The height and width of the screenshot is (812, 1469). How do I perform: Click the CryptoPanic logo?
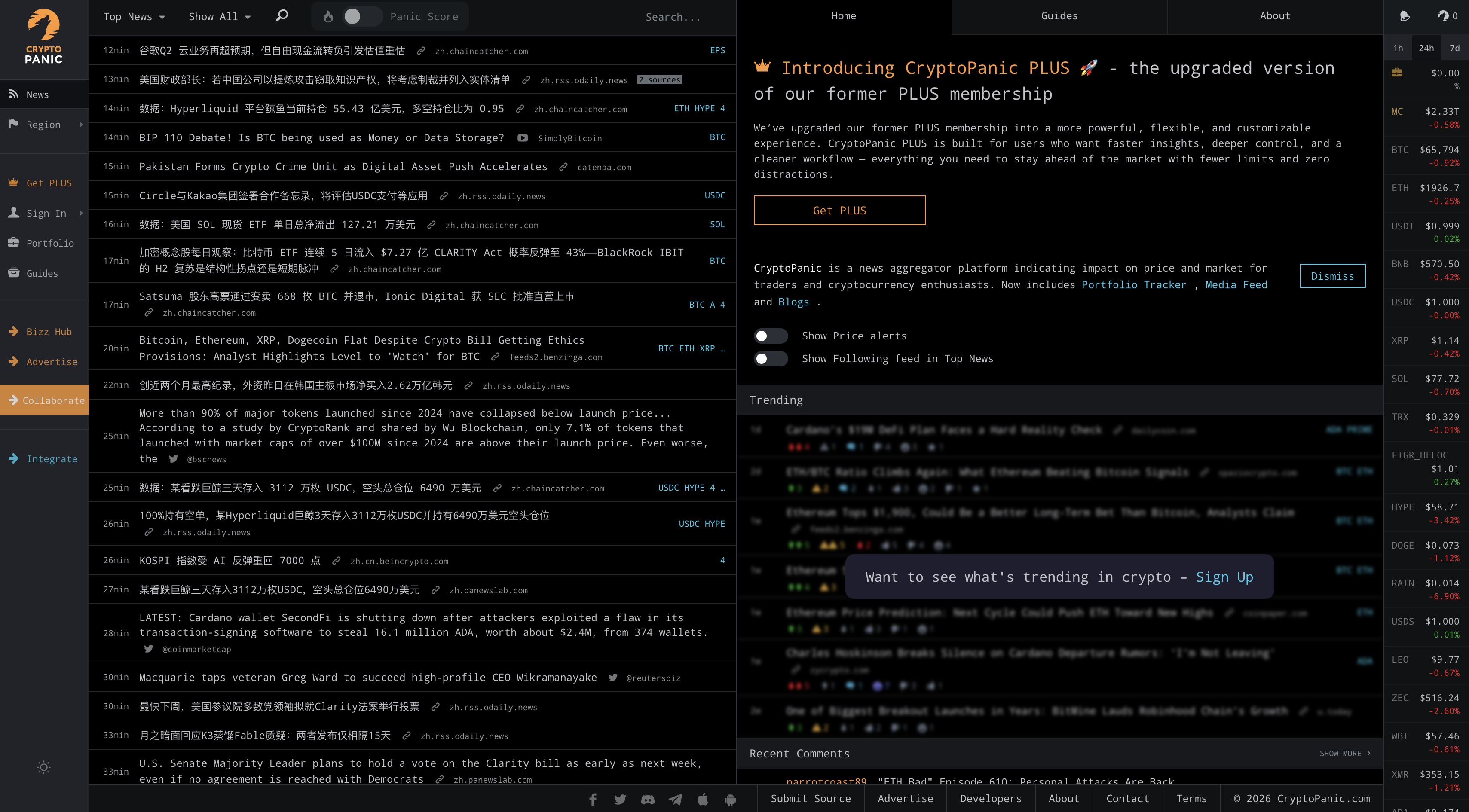(x=44, y=37)
